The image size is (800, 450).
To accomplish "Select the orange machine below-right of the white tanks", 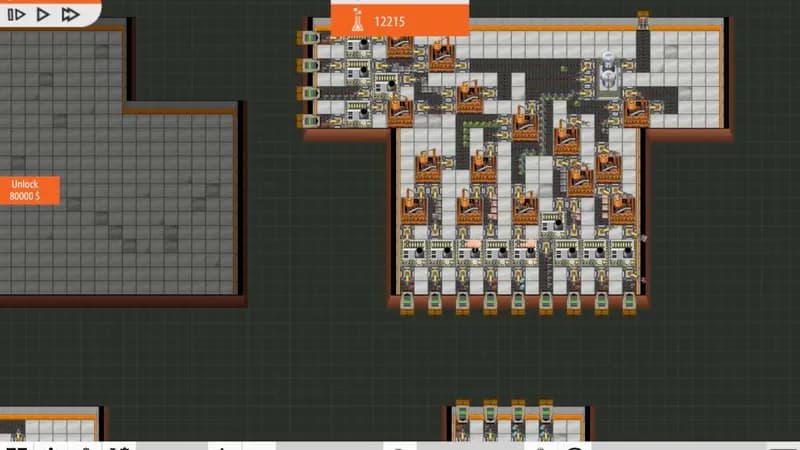I will click(636, 112).
